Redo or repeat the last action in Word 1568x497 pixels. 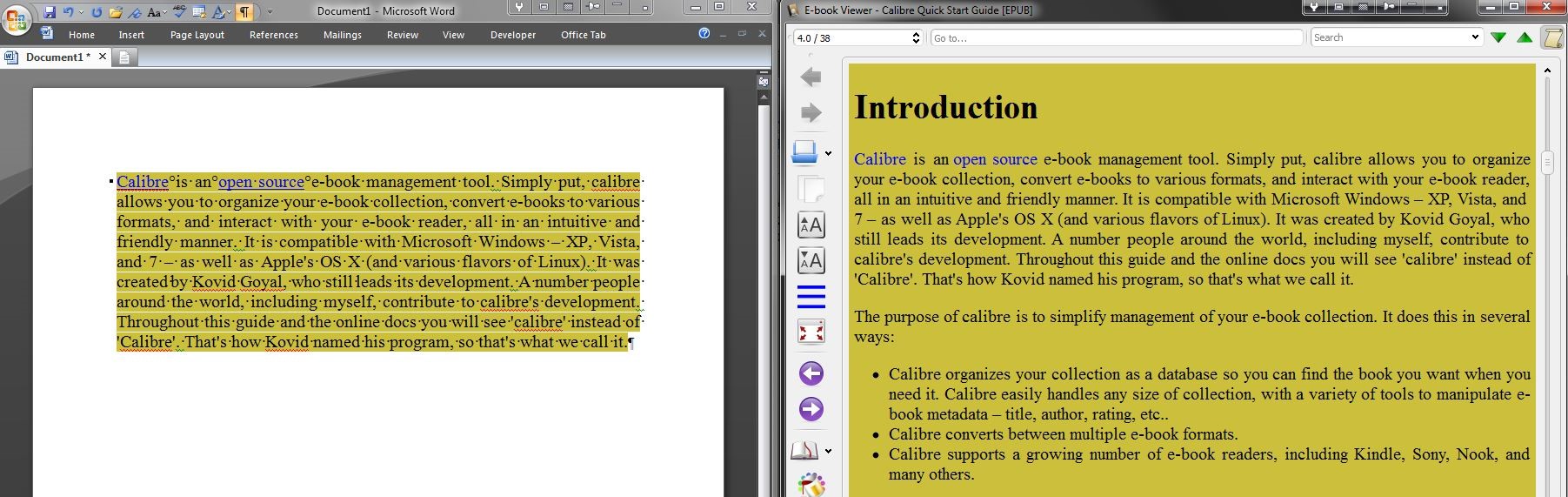(97, 12)
